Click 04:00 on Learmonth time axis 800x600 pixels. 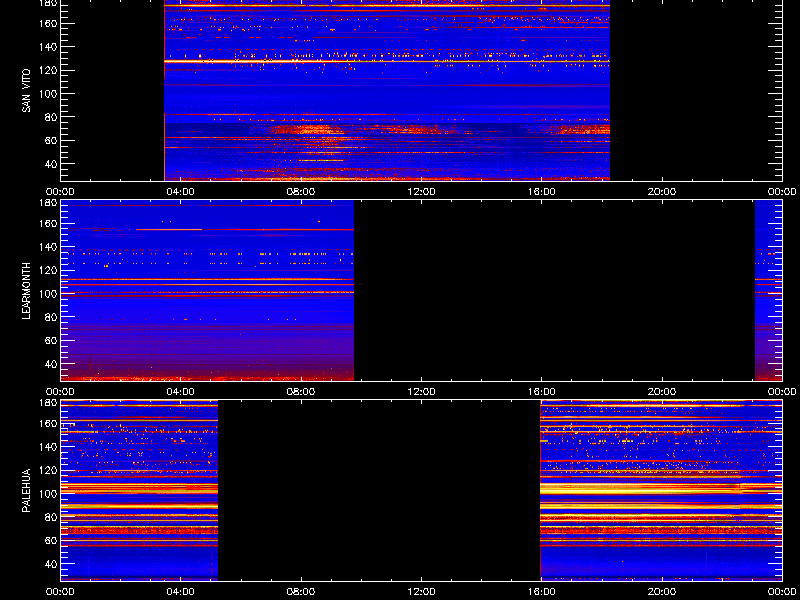[x=181, y=392]
